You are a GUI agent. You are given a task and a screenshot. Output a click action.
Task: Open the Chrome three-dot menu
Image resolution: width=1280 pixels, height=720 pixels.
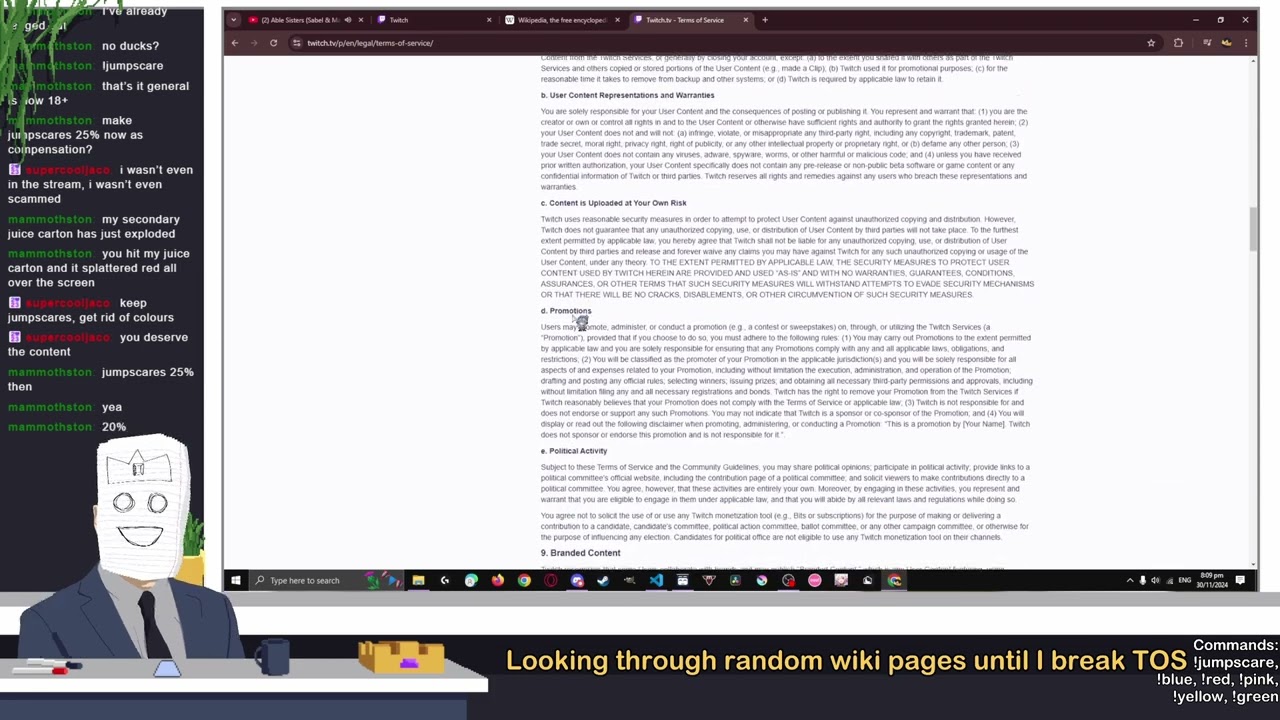click(x=1246, y=43)
